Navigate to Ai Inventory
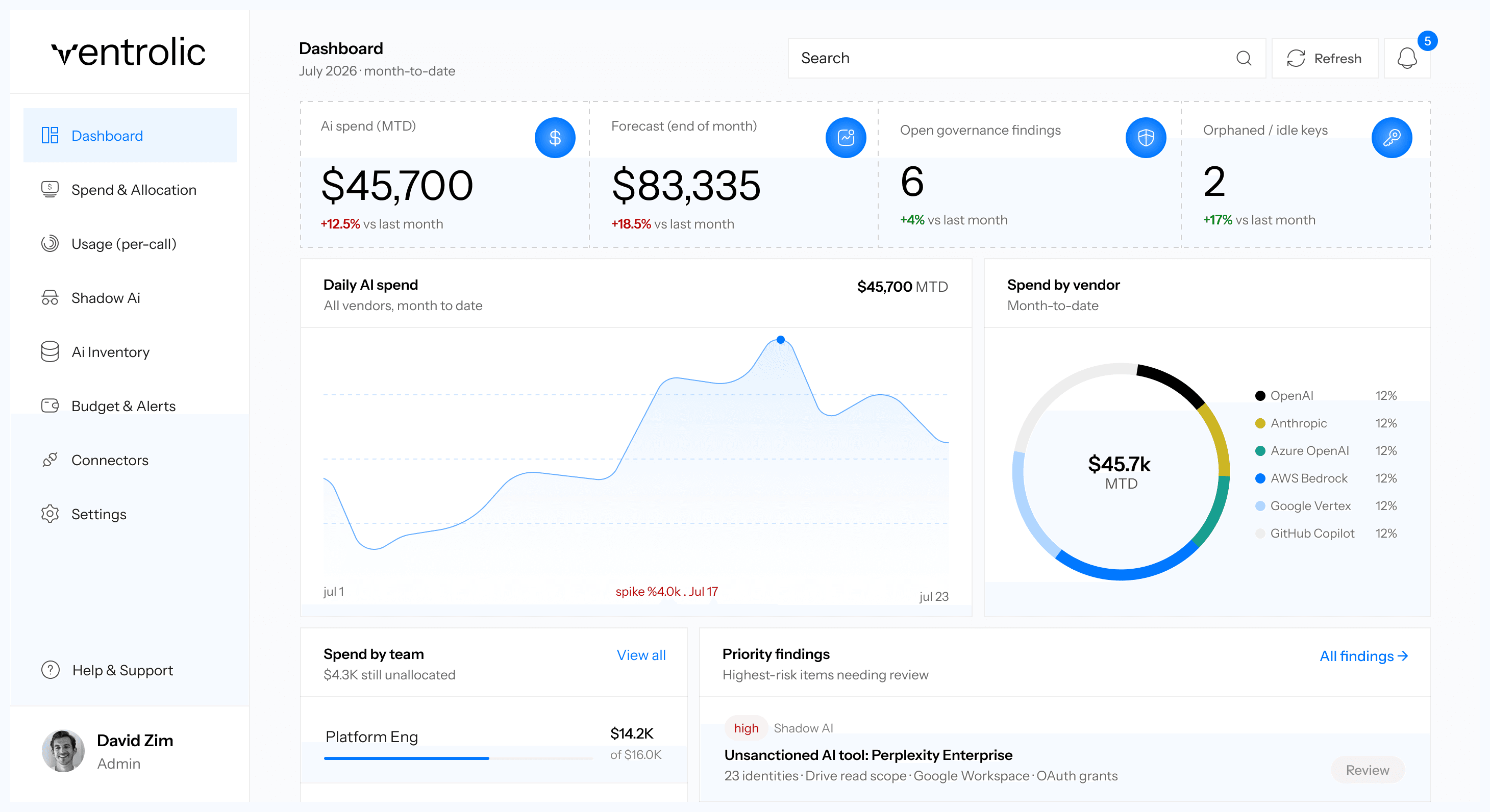This screenshot has height=812, width=1490. [x=130, y=351]
